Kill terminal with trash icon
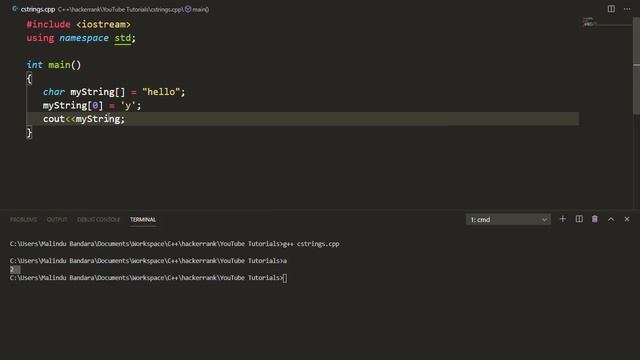The height and width of the screenshot is (360, 640). click(595, 219)
